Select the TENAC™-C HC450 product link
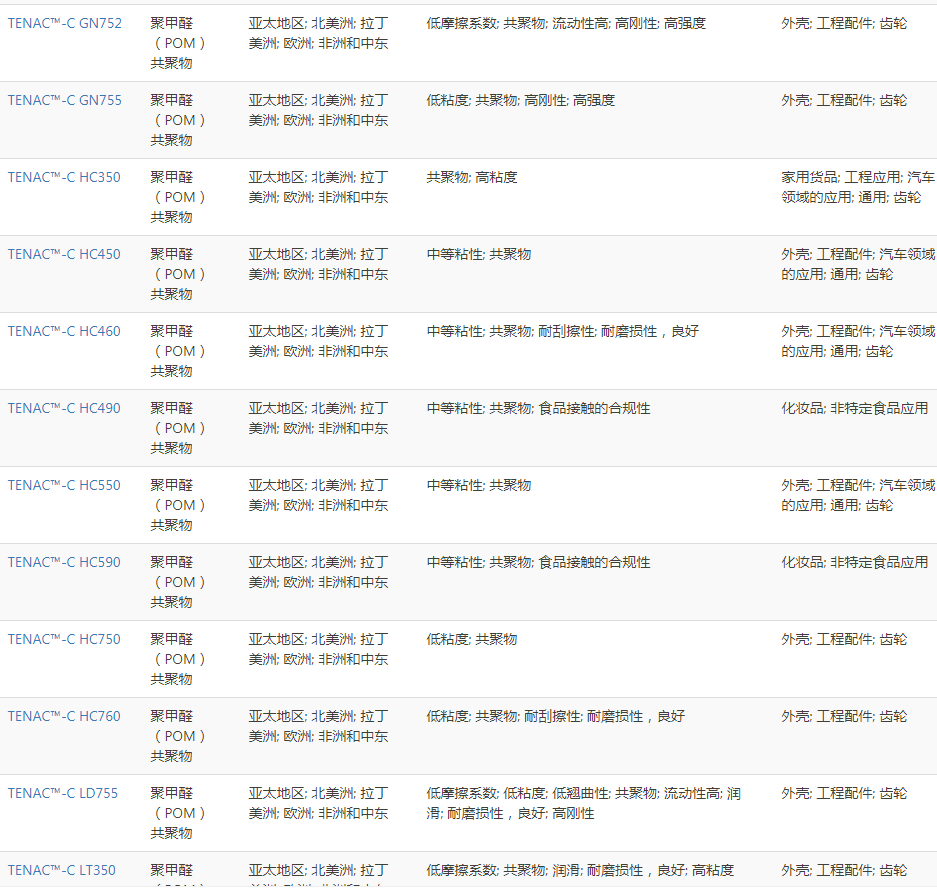Viewport: 937px width, 888px height. (x=64, y=254)
